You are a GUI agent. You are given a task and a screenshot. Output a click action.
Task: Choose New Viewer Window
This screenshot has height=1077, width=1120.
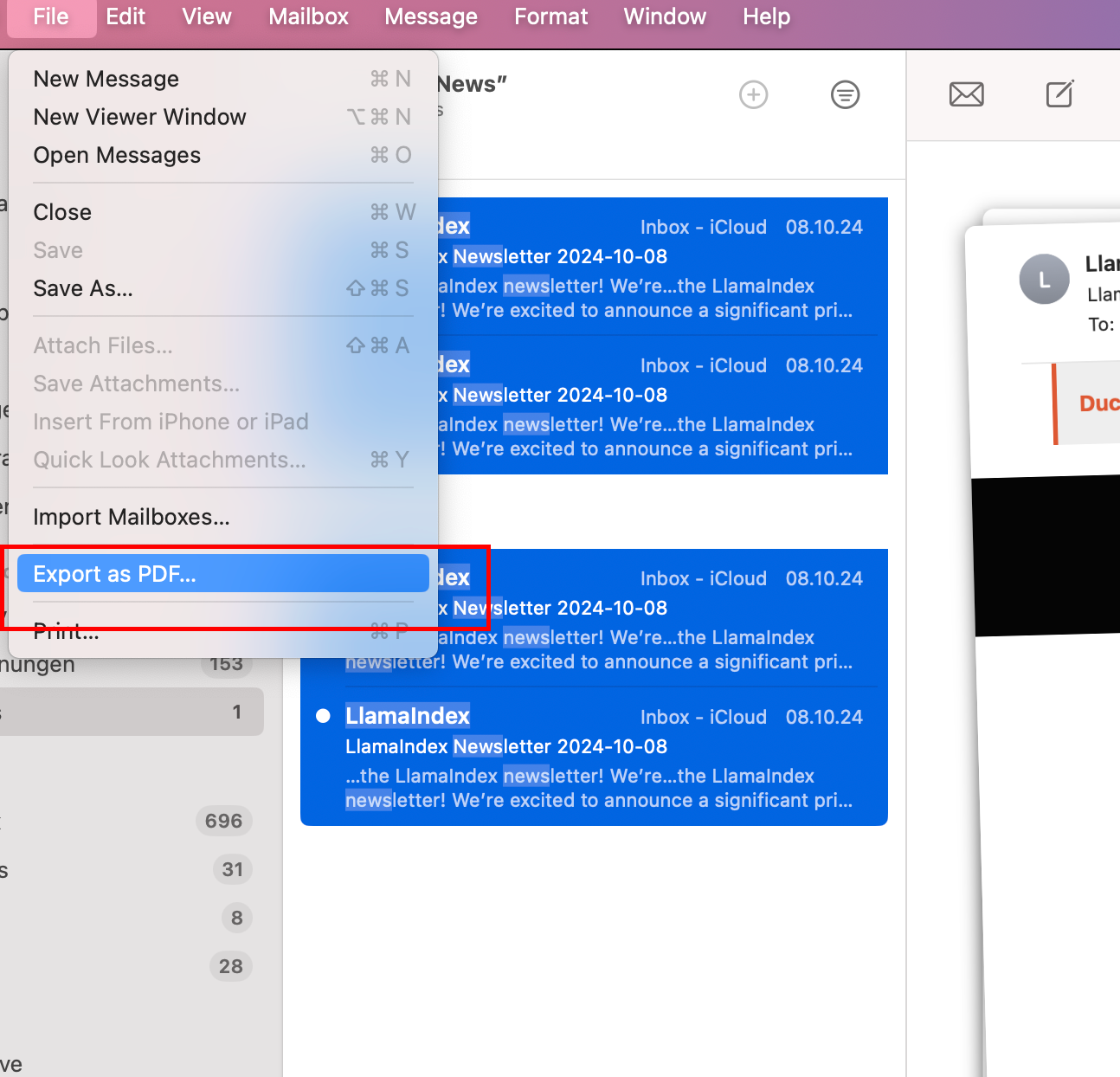[x=222, y=117]
